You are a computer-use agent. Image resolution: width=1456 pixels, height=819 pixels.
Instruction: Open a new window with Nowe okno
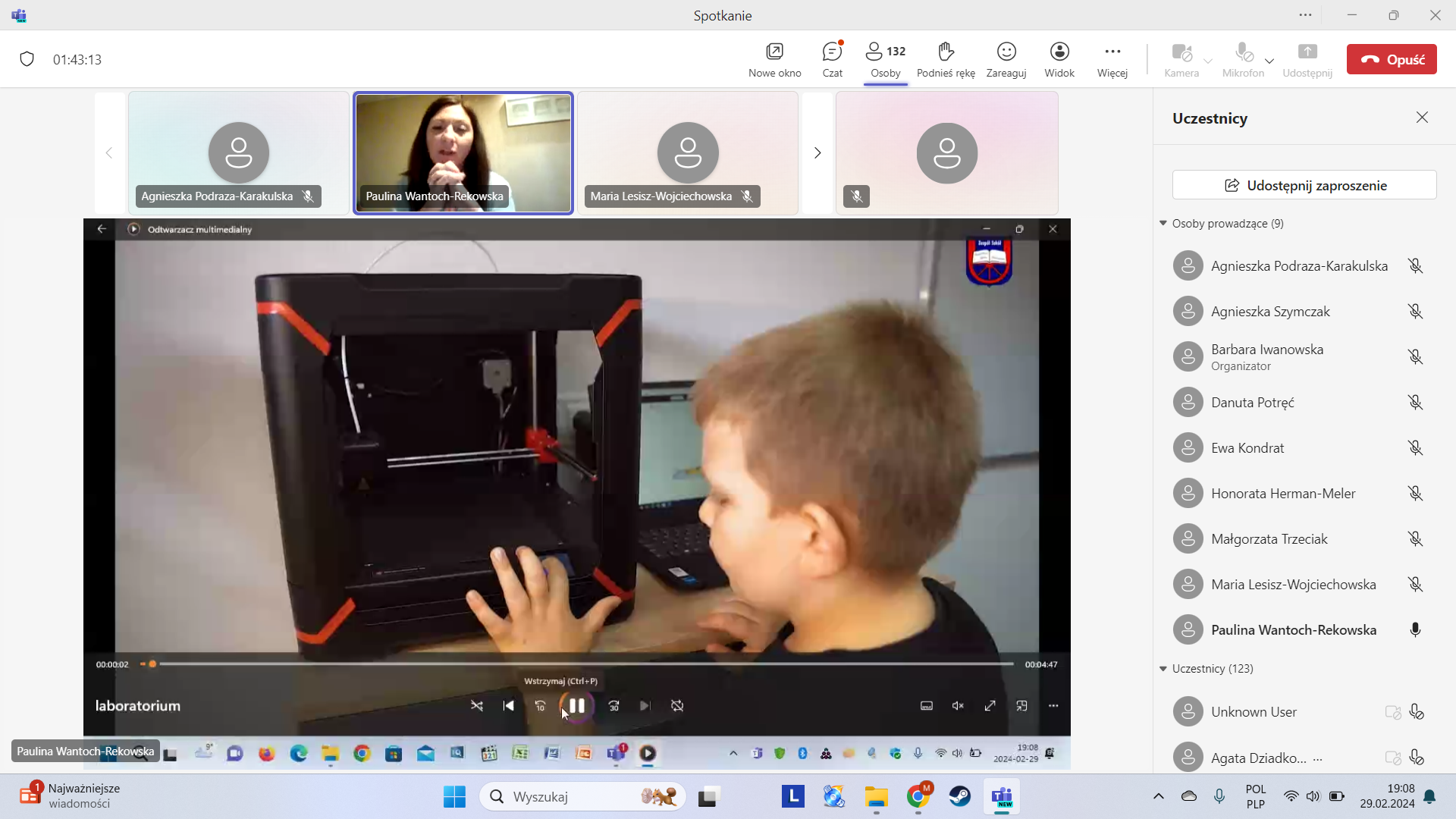tap(774, 60)
